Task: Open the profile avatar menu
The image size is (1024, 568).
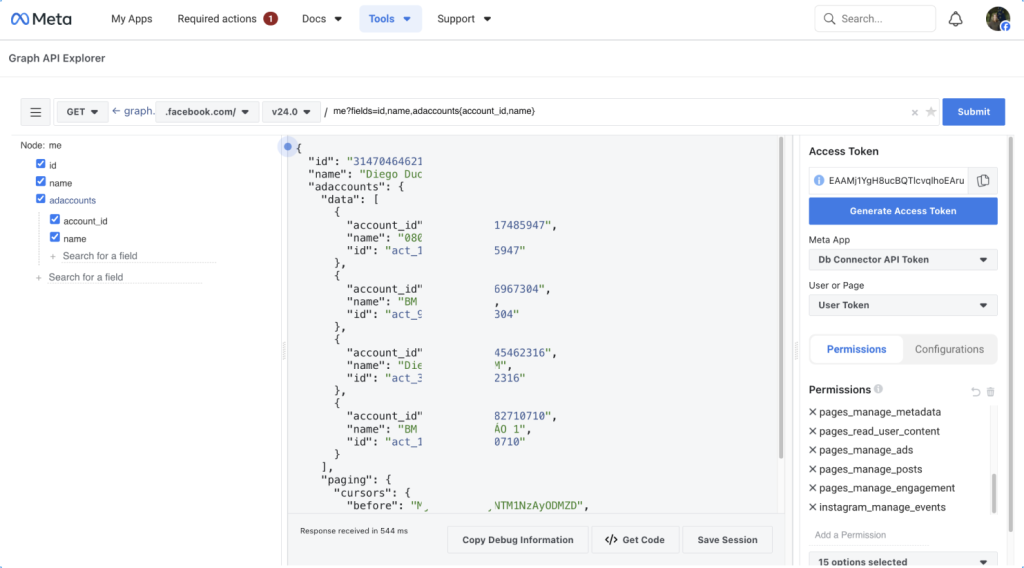Action: coord(997,19)
